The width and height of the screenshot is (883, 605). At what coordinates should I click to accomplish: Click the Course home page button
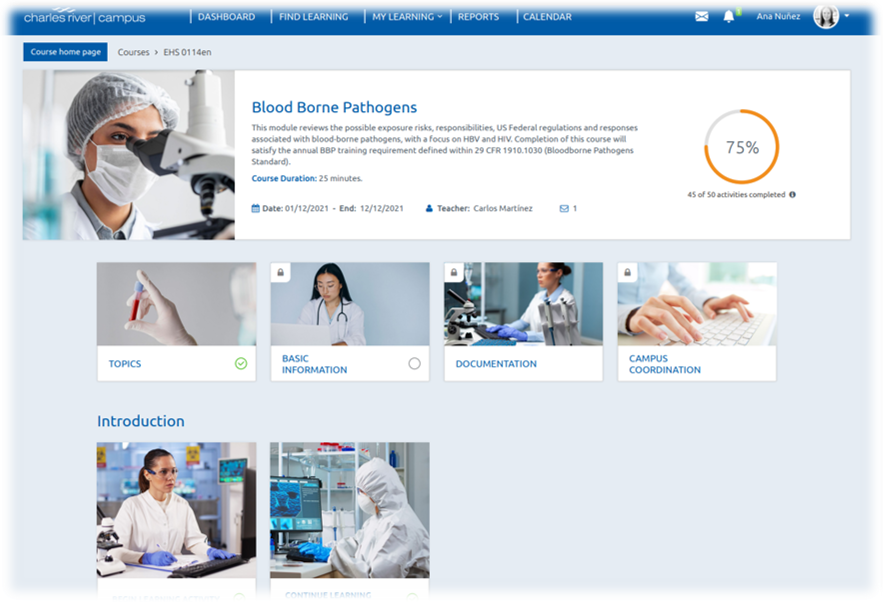coord(65,52)
